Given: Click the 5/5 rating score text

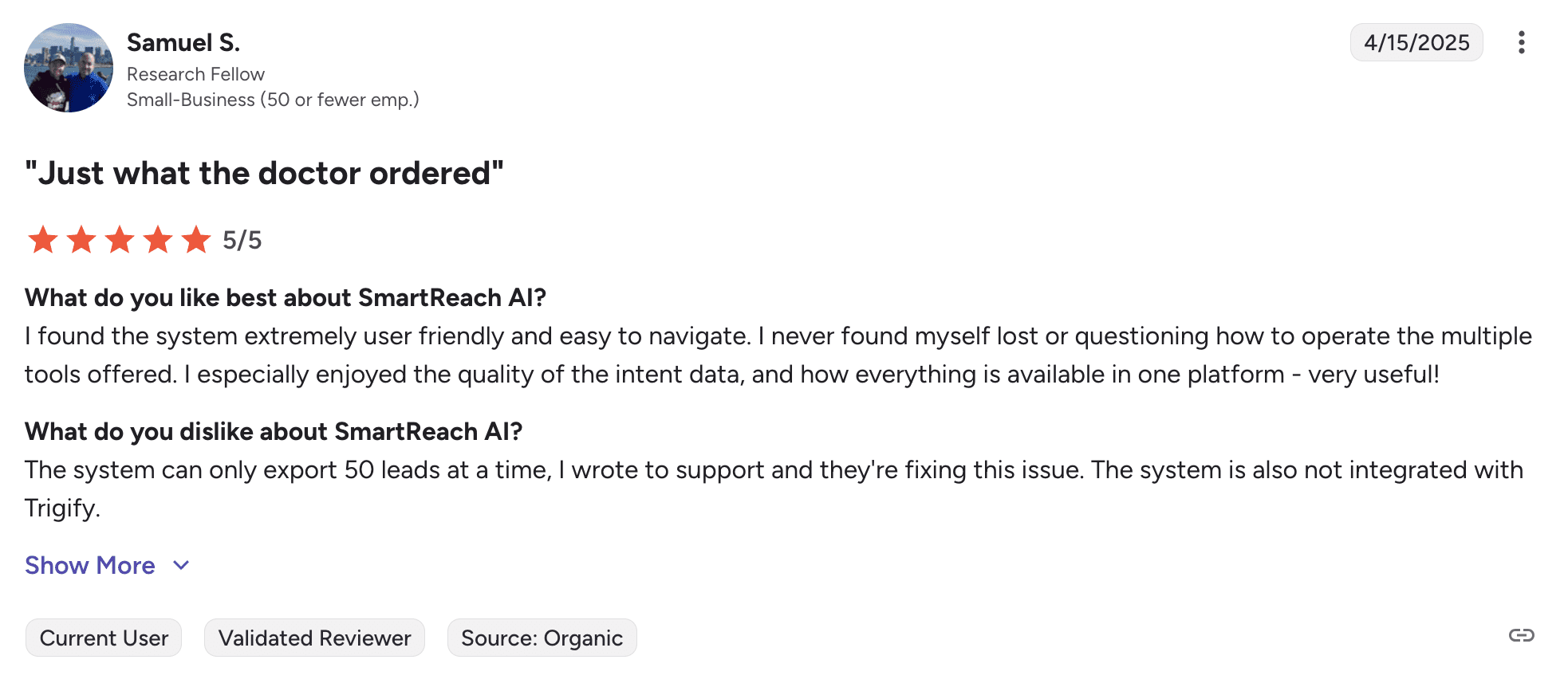Looking at the screenshot, I should tap(242, 240).
